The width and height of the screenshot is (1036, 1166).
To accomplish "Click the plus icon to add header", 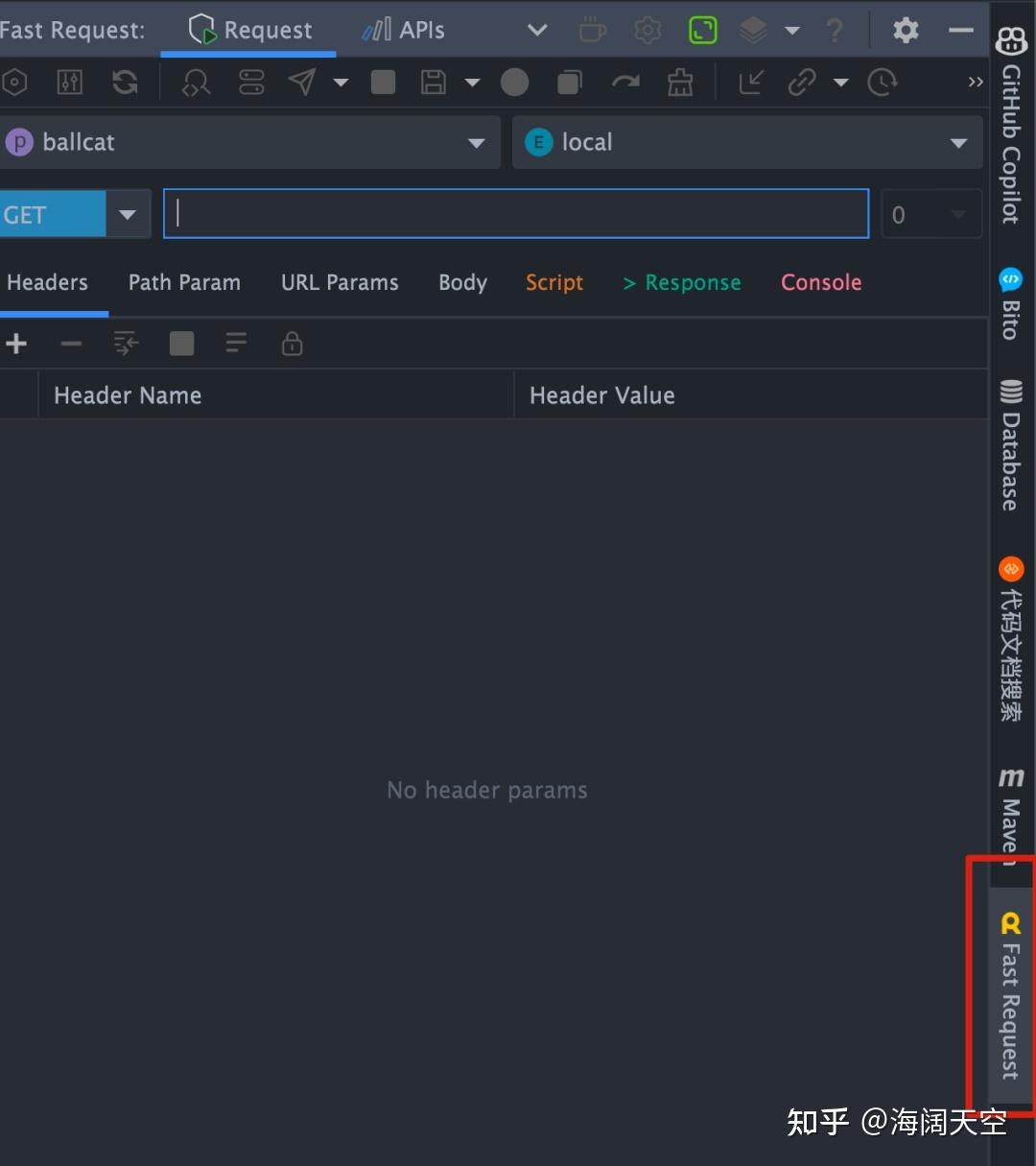I will [x=16, y=344].
